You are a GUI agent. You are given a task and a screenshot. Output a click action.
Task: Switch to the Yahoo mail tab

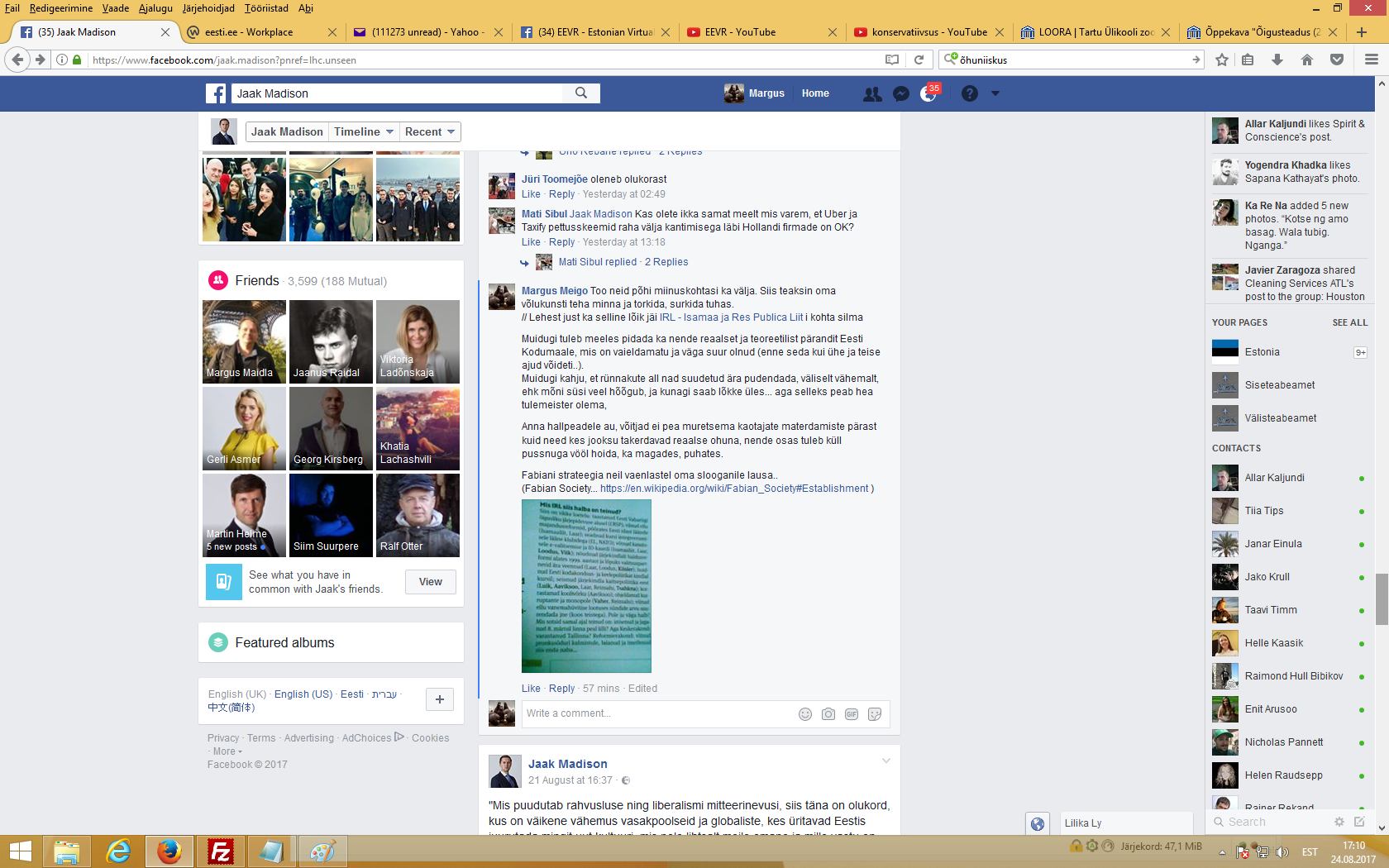(427, 32)
